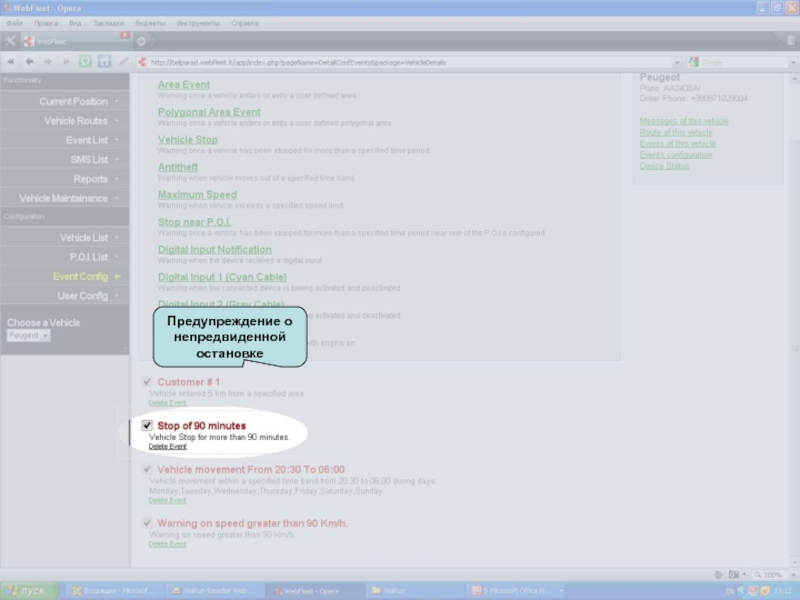Viewport: 800px width, 600px height.
Task: Select Event Config in the sidebar
Action: point(65,277)
